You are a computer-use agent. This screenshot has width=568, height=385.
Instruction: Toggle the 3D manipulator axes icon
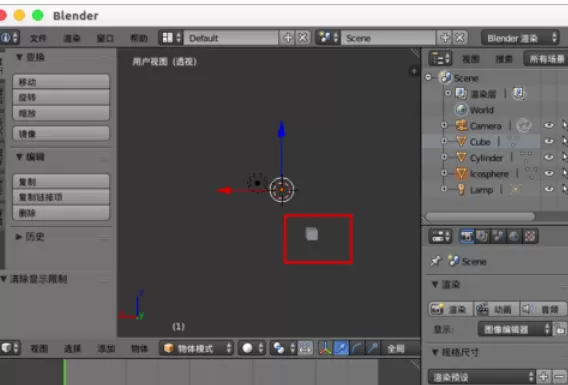[x=325, y=348]
